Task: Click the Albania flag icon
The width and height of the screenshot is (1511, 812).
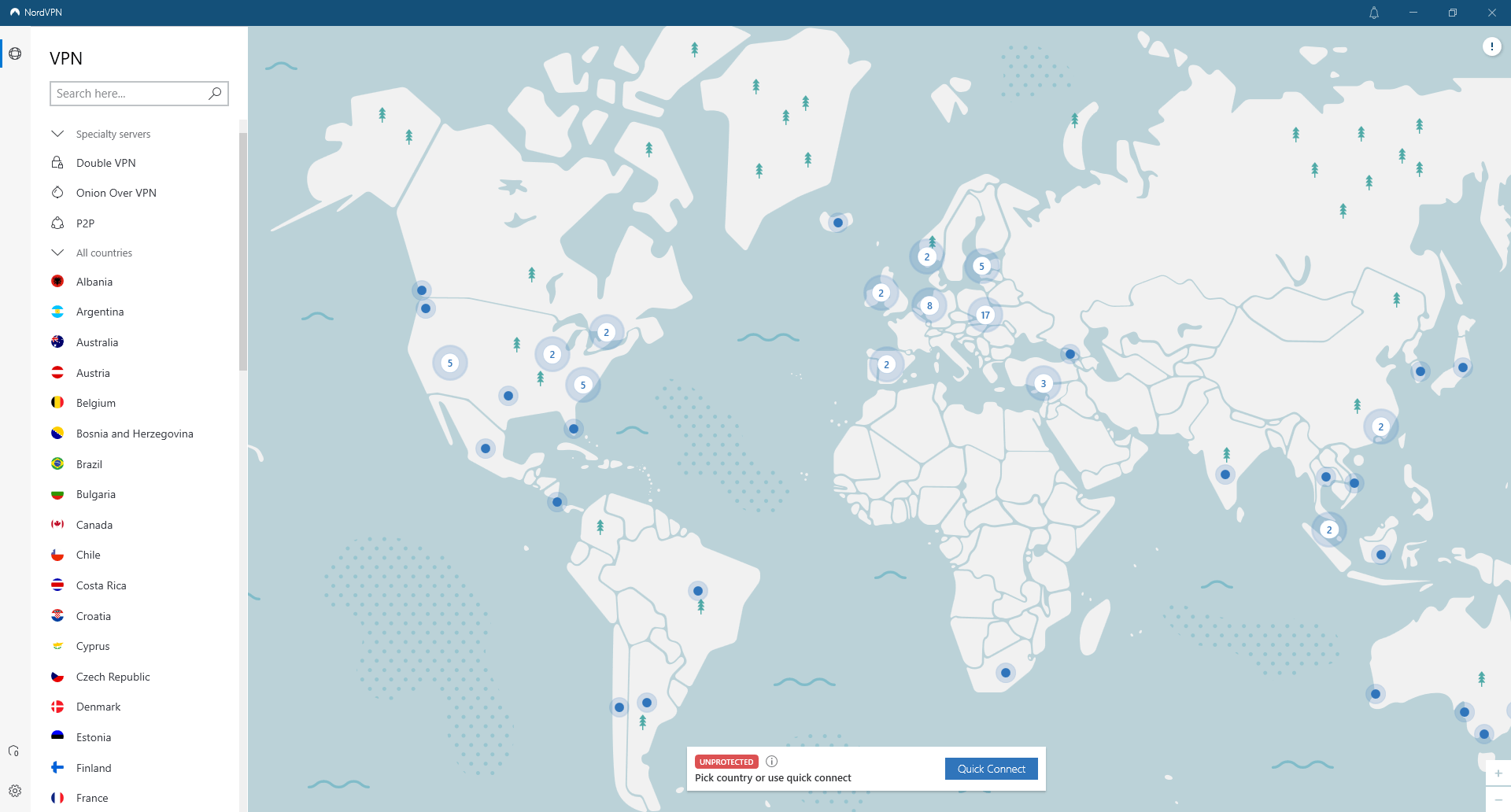Action: (57, 282)
